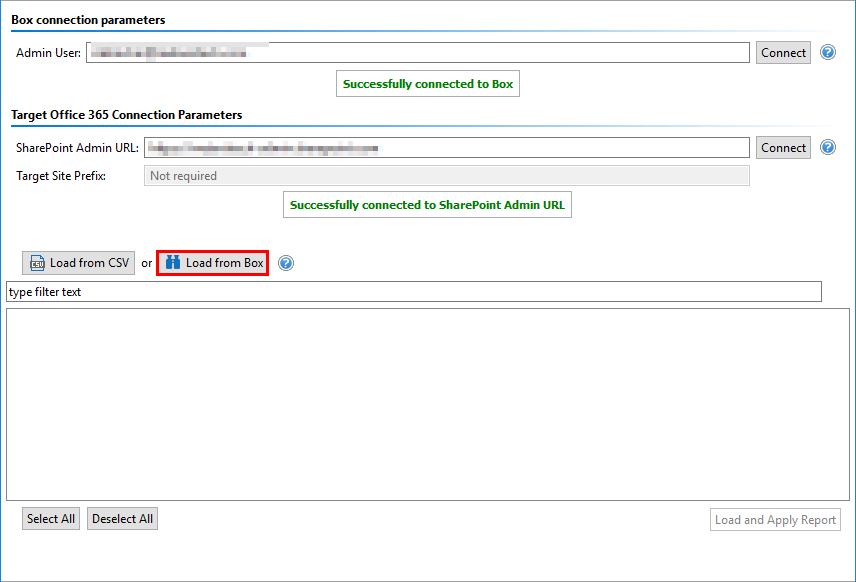Click inside the Admin User field
The width and height of the screenshot is (856, 582).
coord(420,52)
